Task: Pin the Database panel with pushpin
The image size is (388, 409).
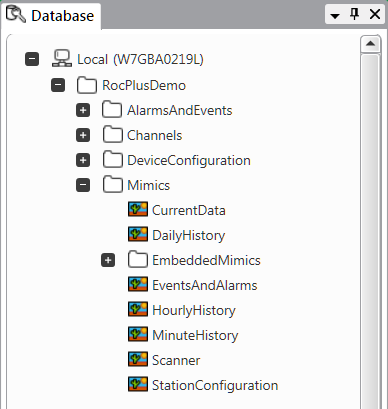Action: (x=354, y=14)
